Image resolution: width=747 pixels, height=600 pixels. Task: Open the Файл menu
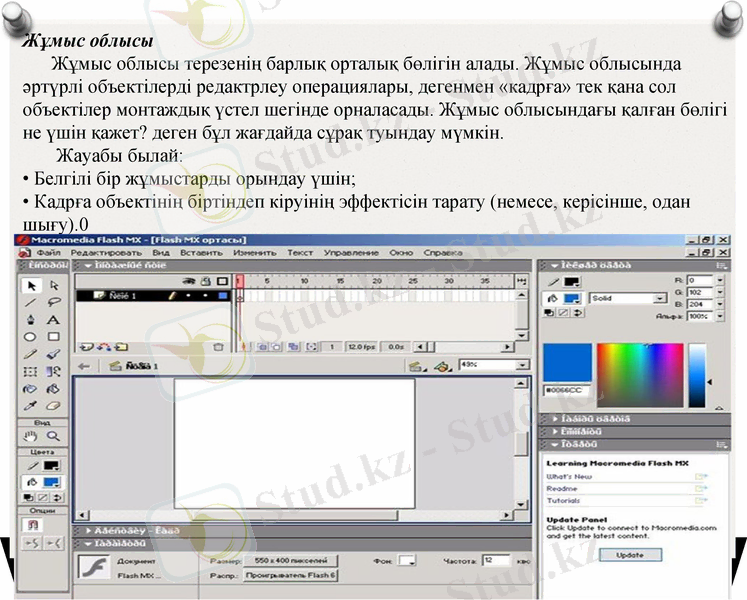point(49,253)
